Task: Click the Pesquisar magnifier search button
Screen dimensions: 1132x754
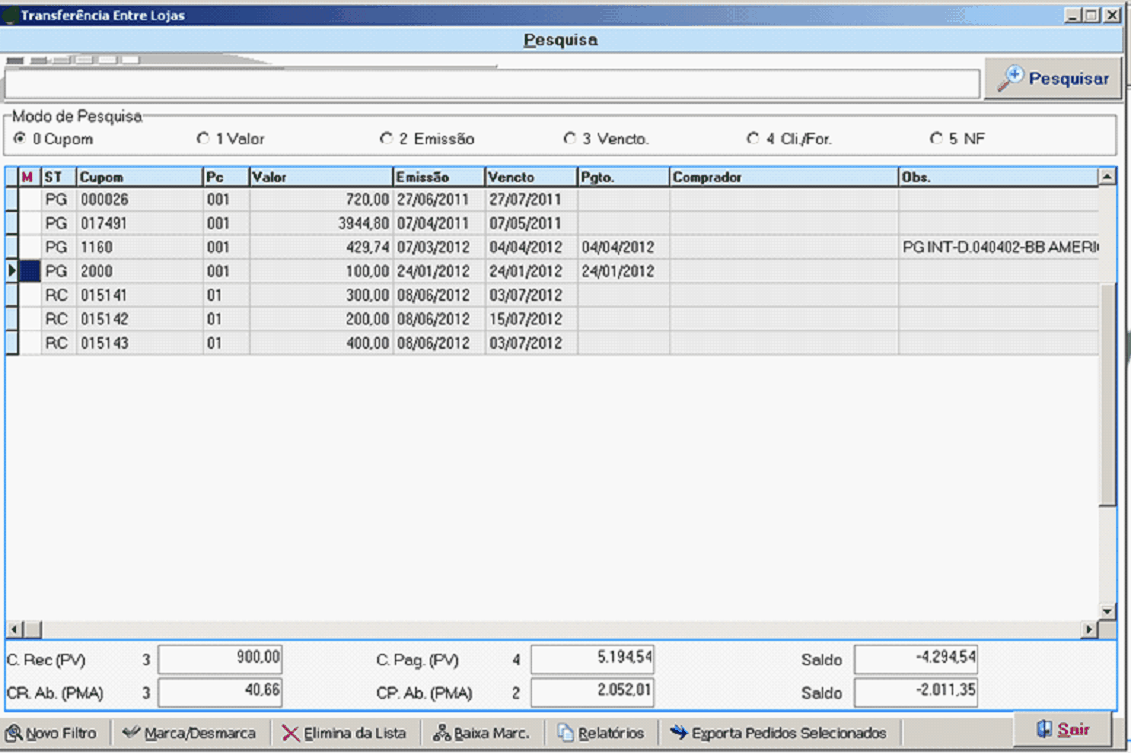Action: [x=1053, y=79]
